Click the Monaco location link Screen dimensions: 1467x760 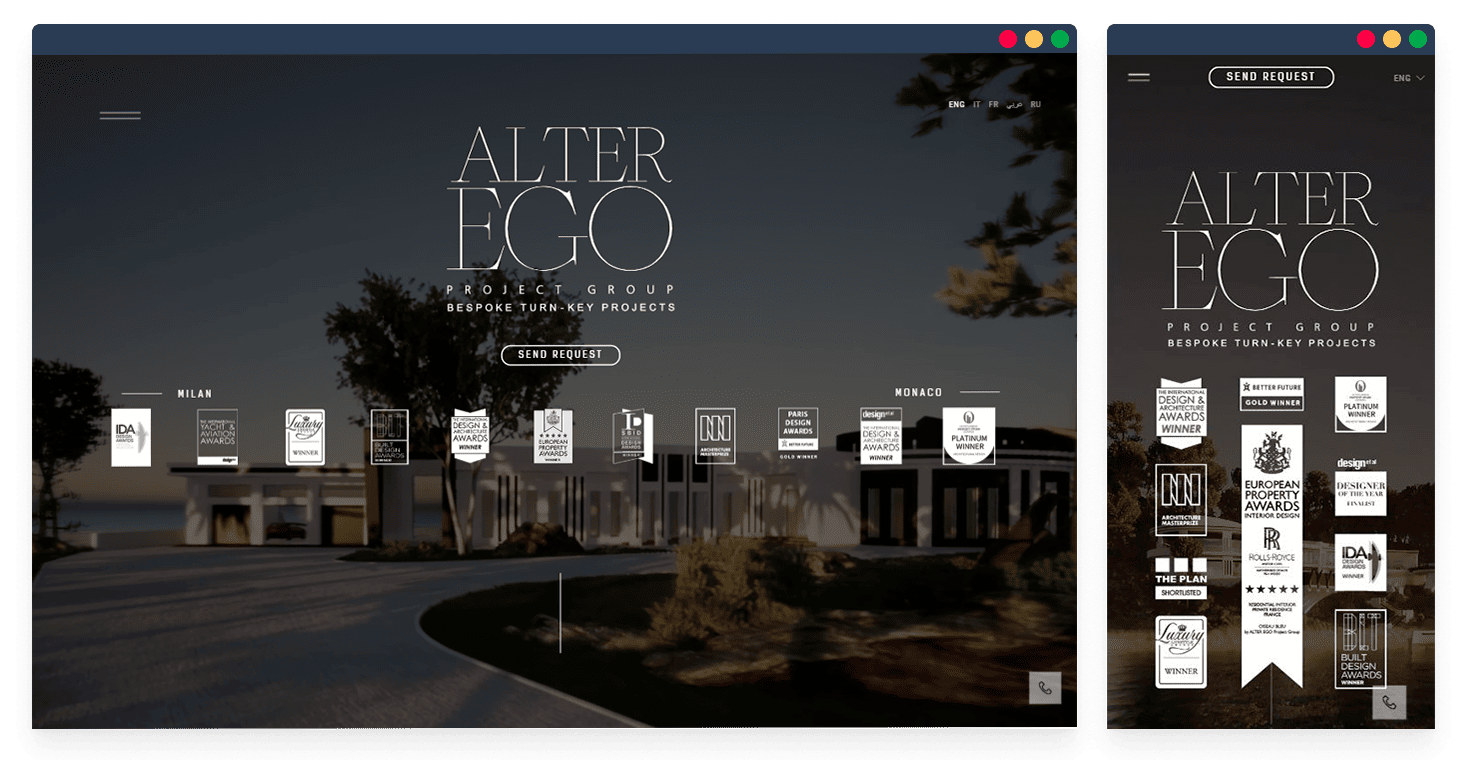tap(918, 393)
